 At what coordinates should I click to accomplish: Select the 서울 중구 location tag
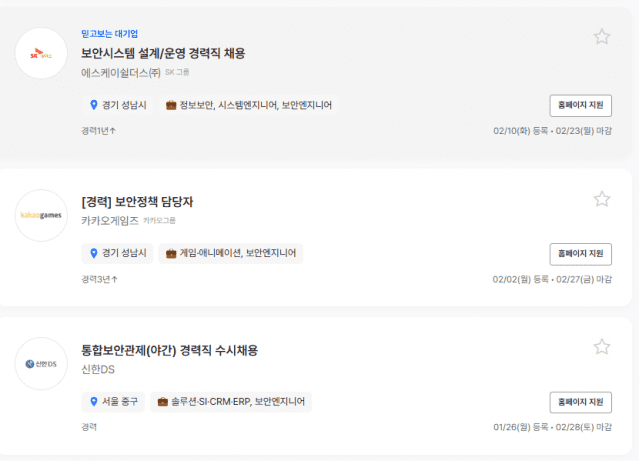[112, 402]
